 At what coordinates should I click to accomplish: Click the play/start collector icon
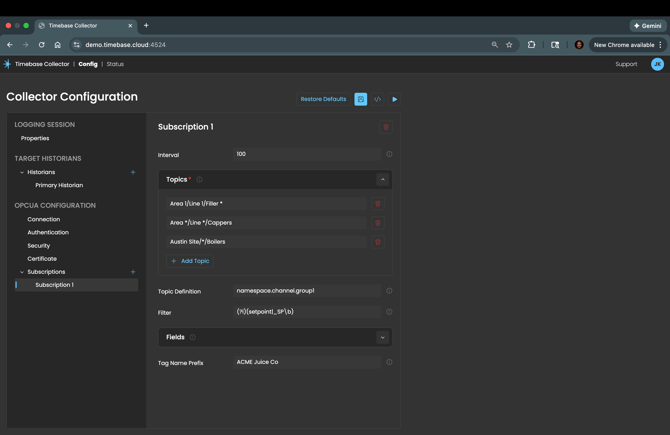[x=395, y=99]
